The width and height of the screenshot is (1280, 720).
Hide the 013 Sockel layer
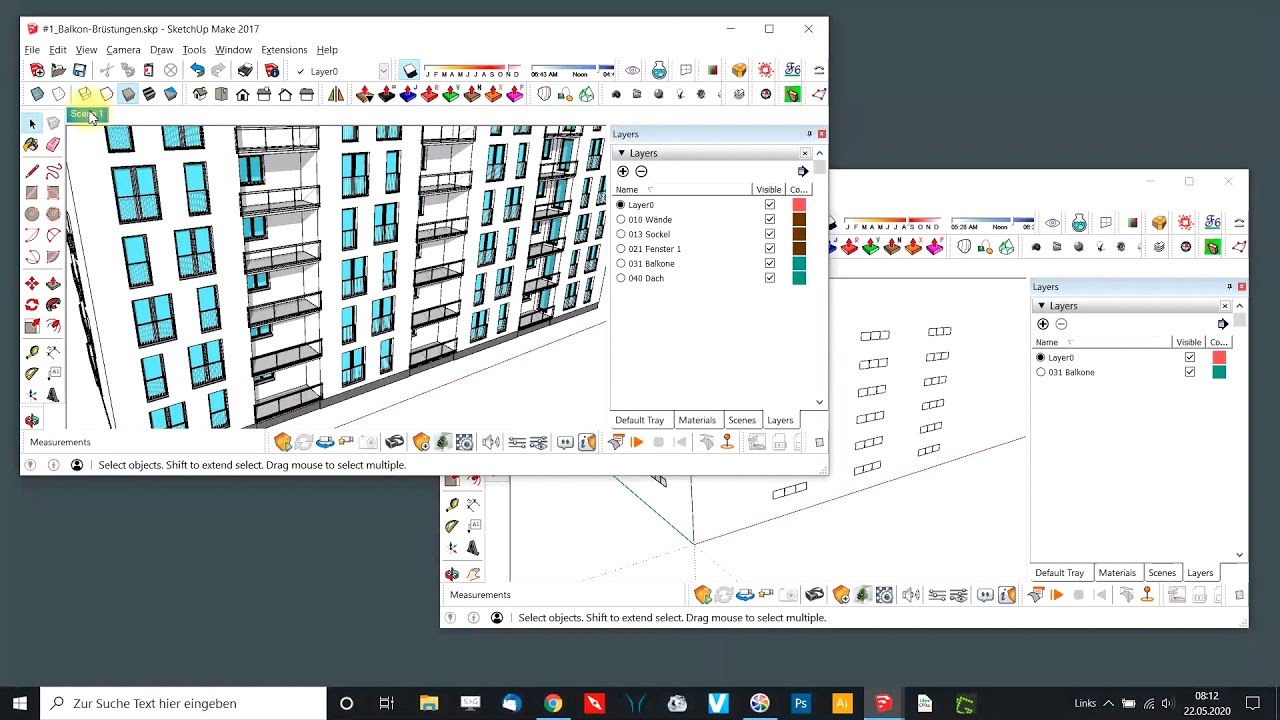click(x=770, y=234)
